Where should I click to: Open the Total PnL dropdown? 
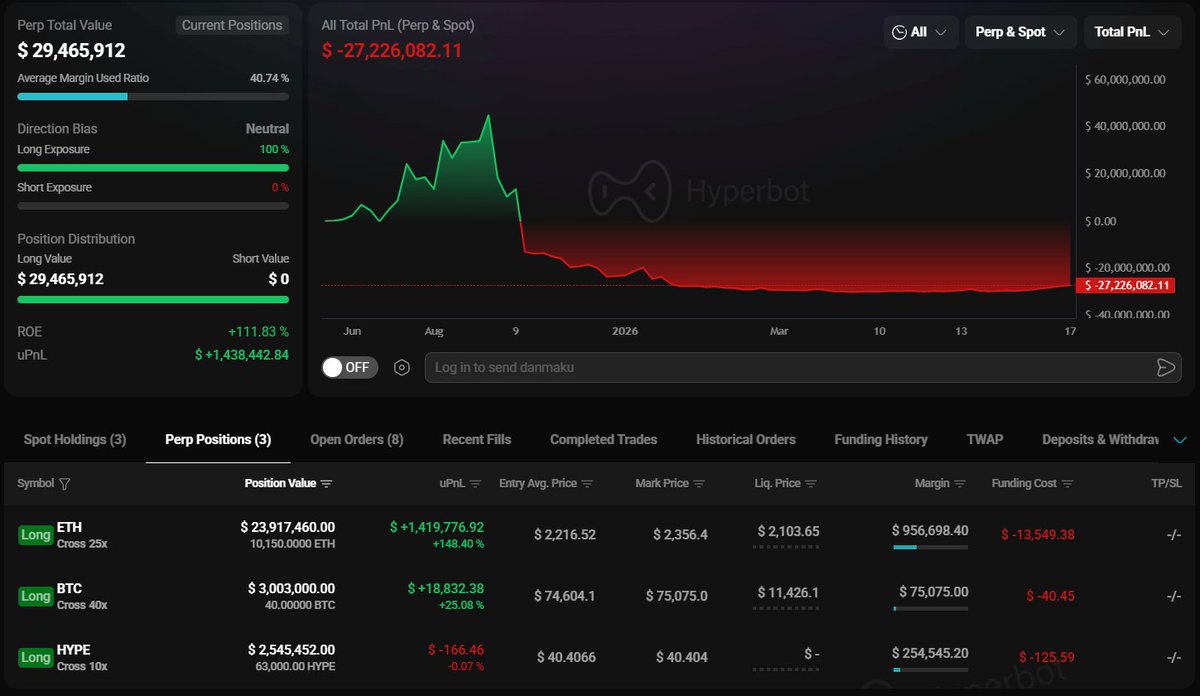(1131, 32)
